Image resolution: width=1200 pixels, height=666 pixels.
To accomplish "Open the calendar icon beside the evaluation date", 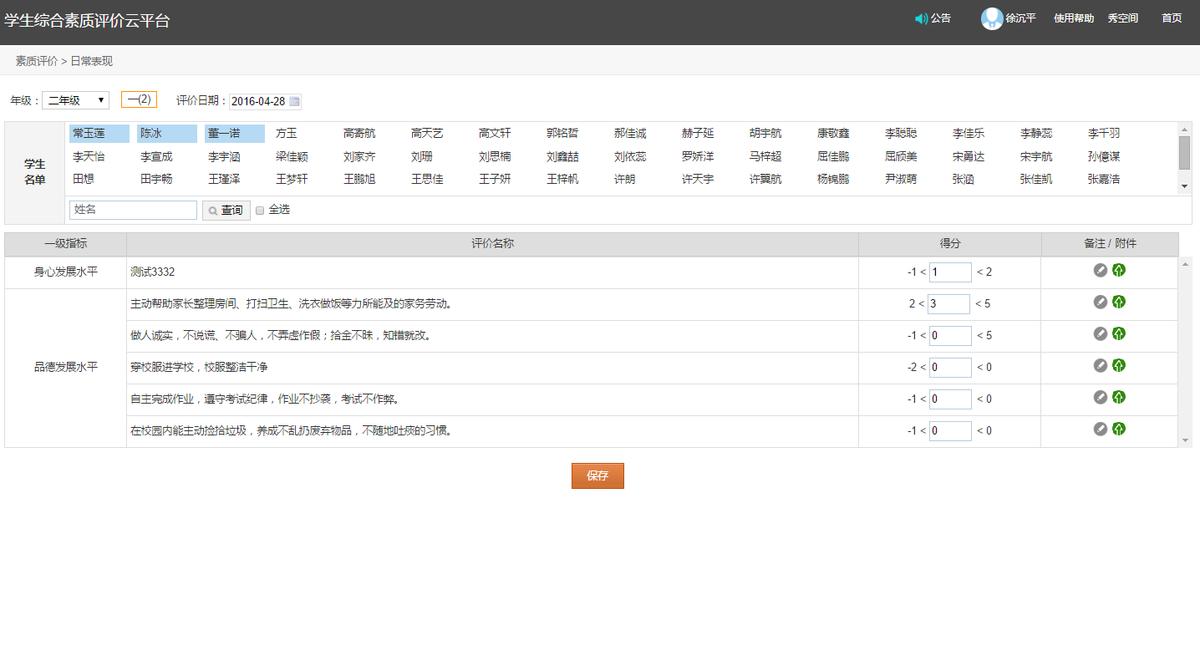I will pos(293,100).
